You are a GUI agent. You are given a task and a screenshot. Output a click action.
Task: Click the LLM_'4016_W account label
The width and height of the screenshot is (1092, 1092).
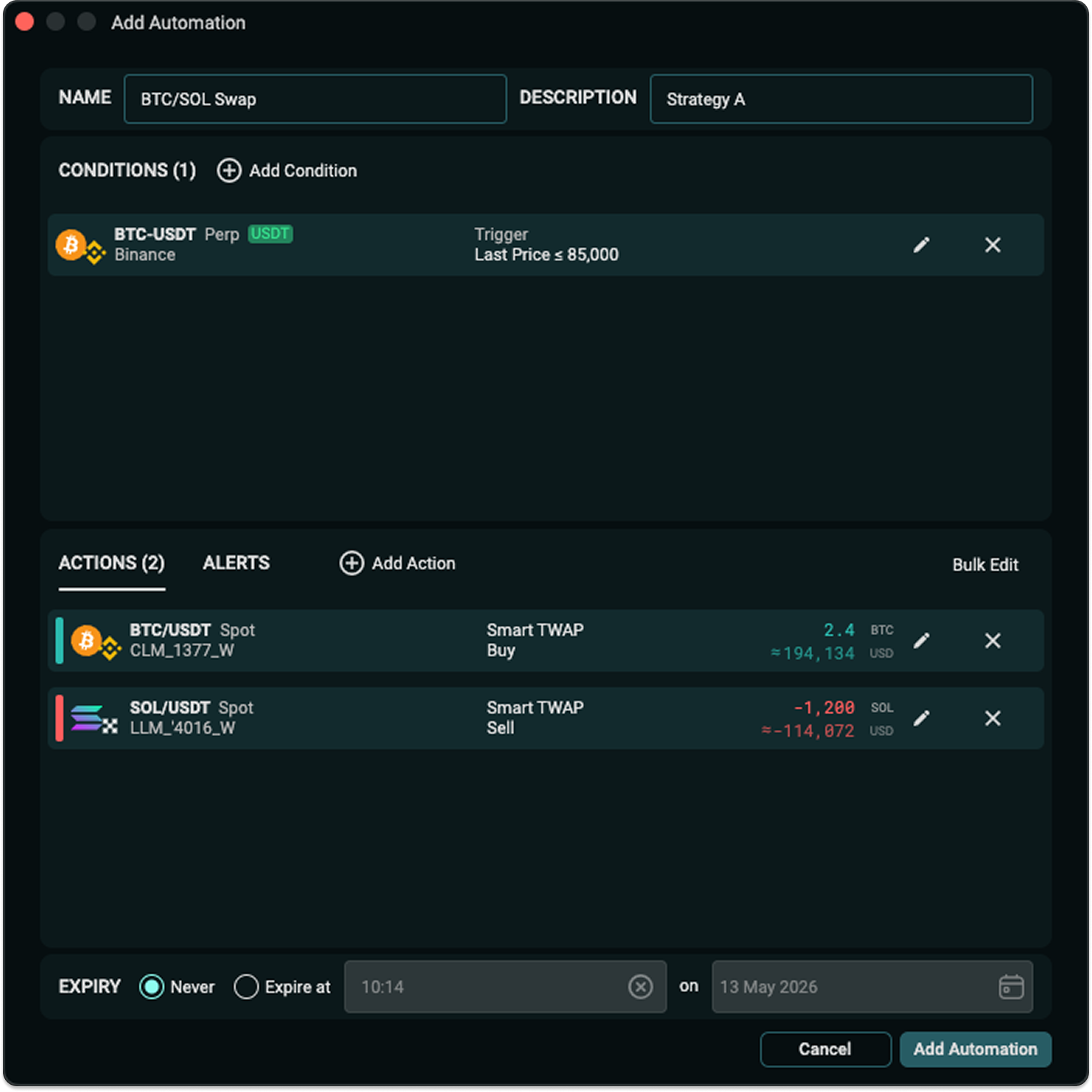[x=182, y=728]
